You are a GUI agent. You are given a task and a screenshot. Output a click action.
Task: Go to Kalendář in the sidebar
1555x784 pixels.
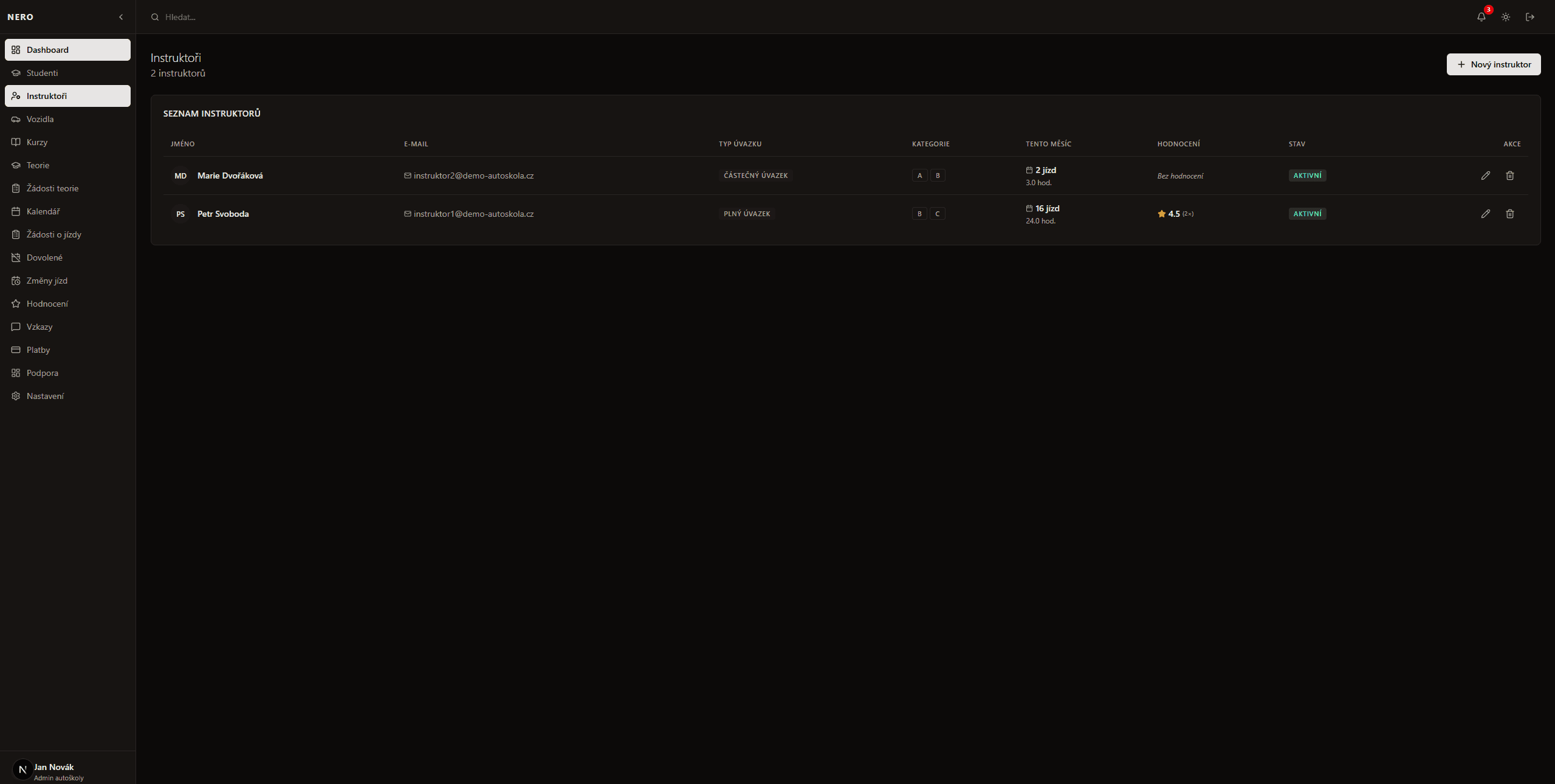43,211
